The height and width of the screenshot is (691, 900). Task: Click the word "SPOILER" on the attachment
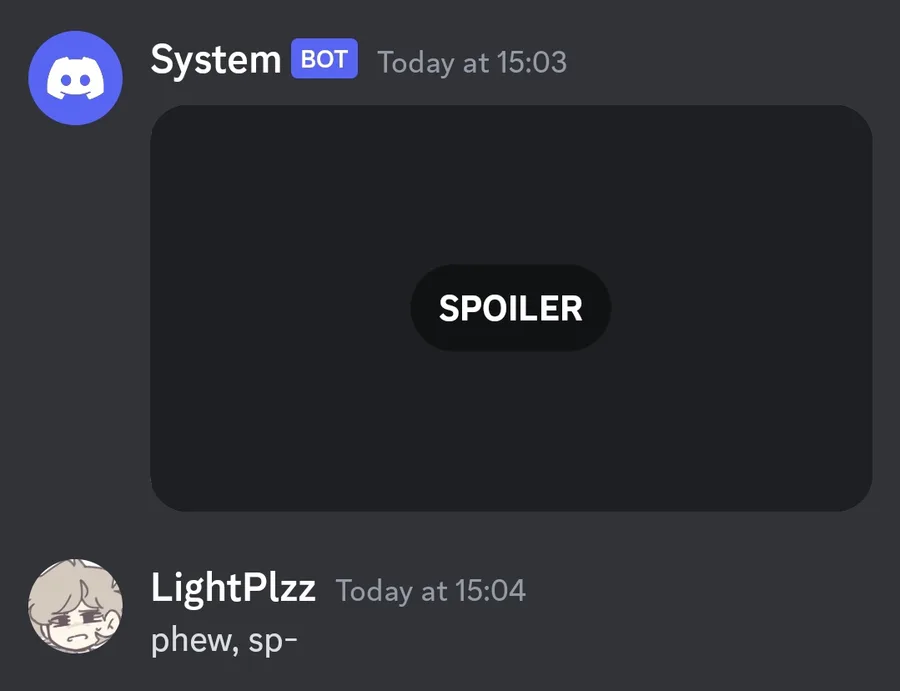click(510, 308)
